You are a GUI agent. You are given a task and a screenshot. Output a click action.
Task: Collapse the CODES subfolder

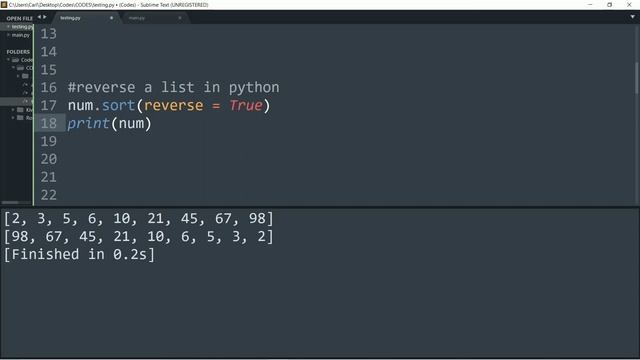13,68
